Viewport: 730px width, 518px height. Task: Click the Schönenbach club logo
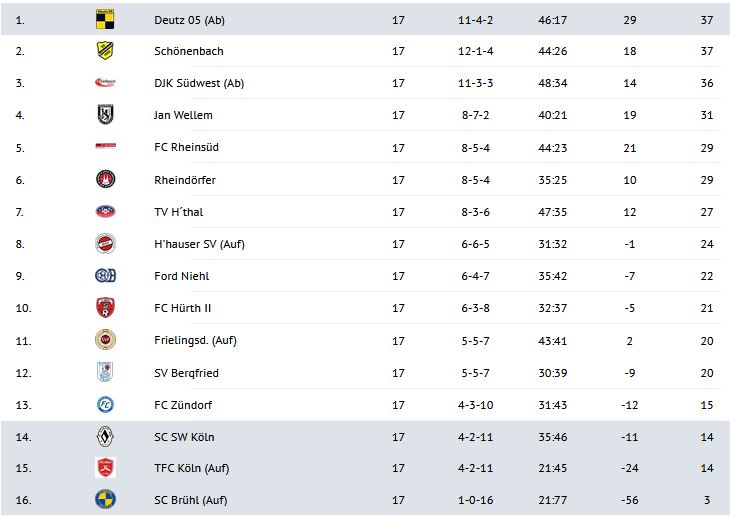pyautogui.click(x=106, y=51)
